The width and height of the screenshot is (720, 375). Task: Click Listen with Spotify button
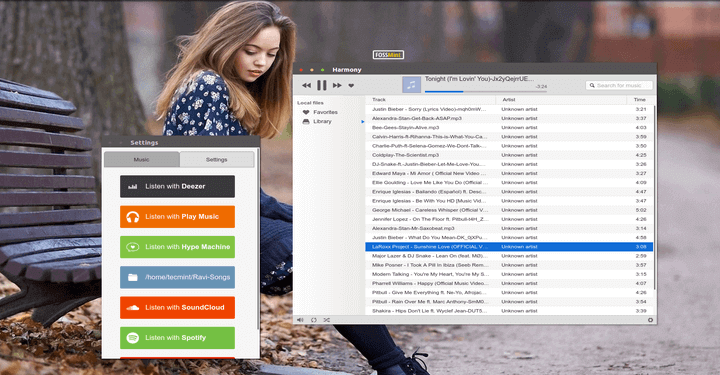pos(177,338)
